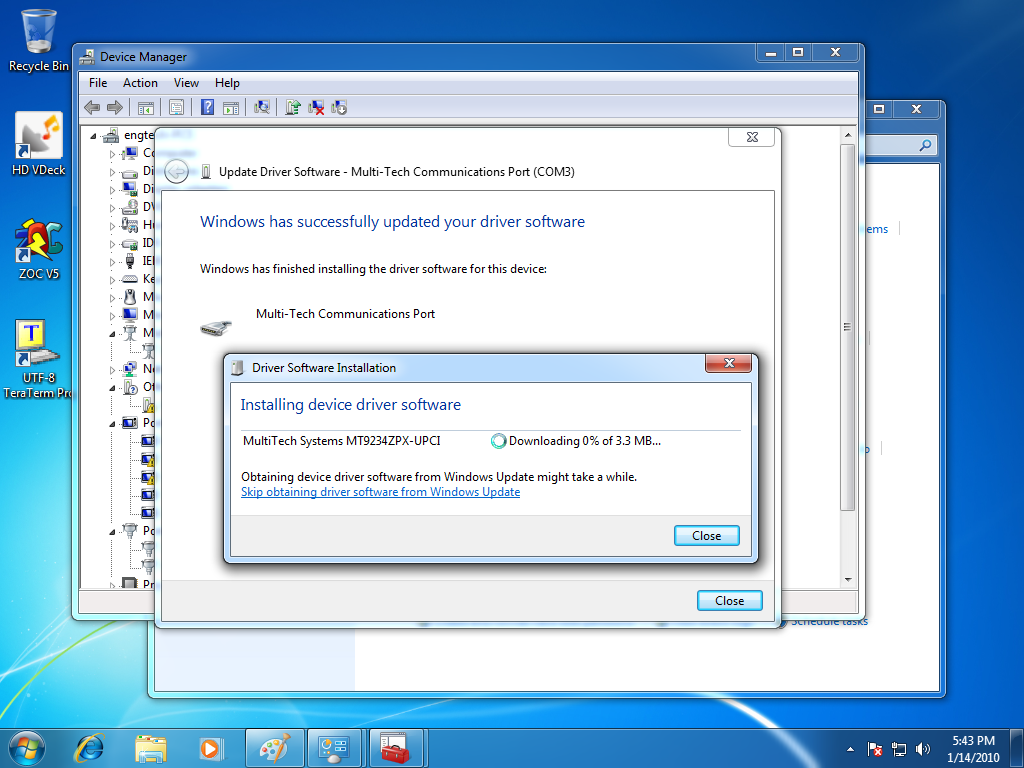Open the Action menu

click(x=140, y=83)
